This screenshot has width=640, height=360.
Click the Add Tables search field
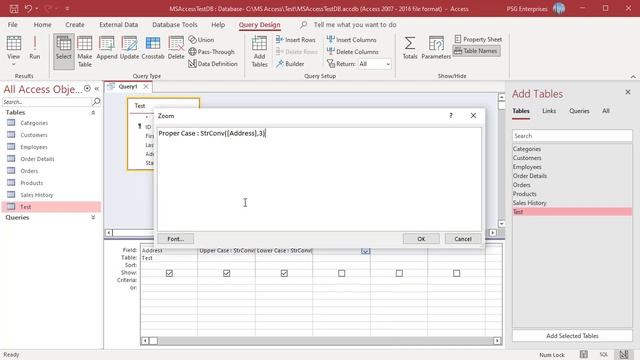tap(572, 136)
